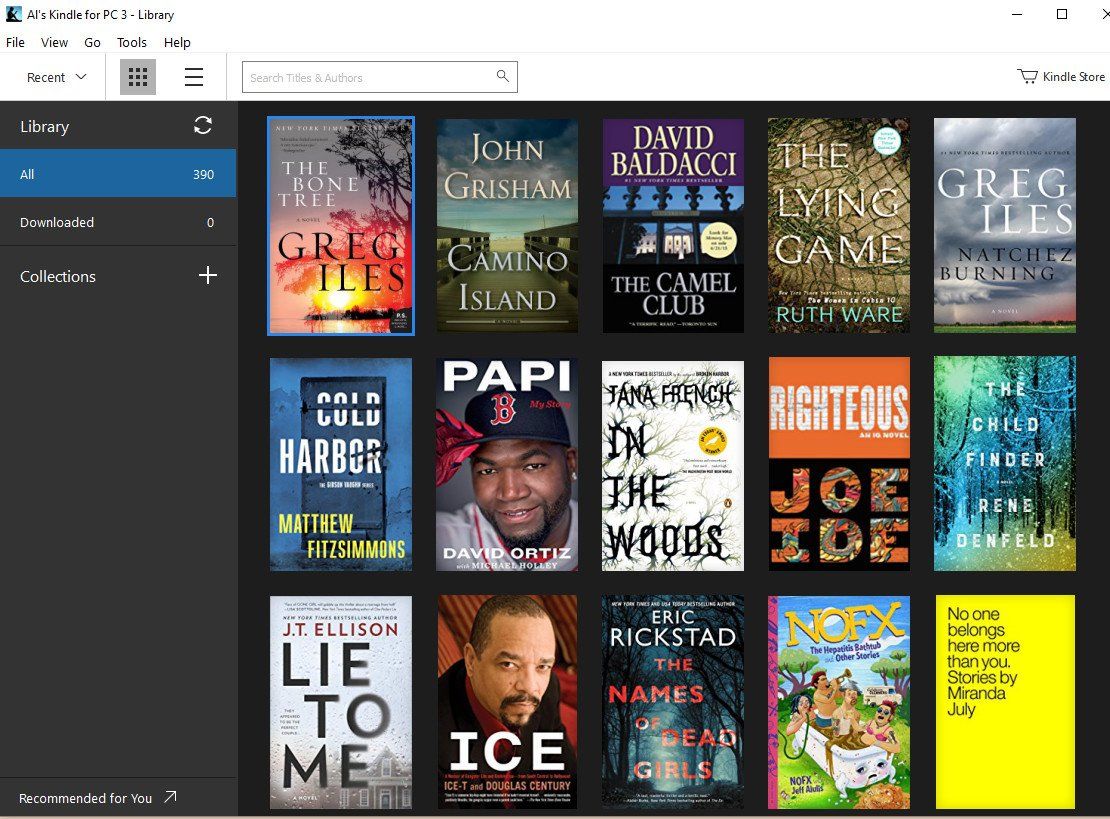Viewport: 1110px width, 819px height.
Task: Click the Search Titles & Authors field
Action: tap(370, 76)
